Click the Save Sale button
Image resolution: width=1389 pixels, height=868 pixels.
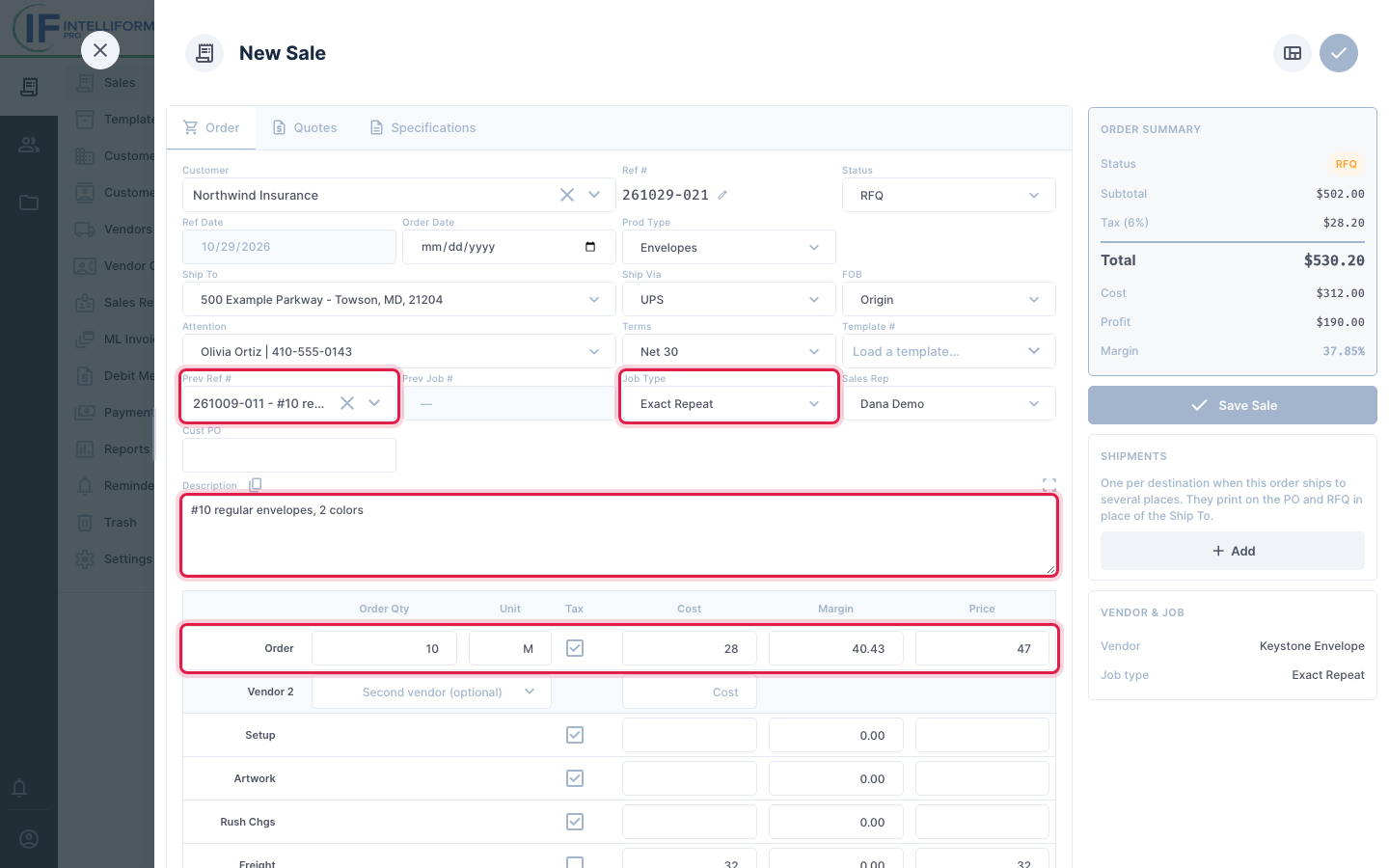(x=1233, y=405)
